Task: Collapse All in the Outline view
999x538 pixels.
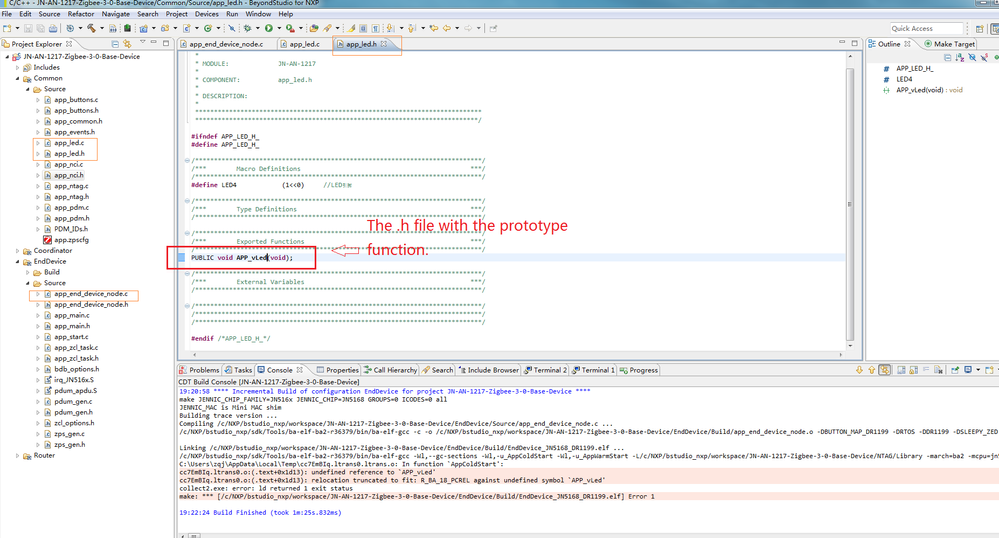Action: [947, 57]
